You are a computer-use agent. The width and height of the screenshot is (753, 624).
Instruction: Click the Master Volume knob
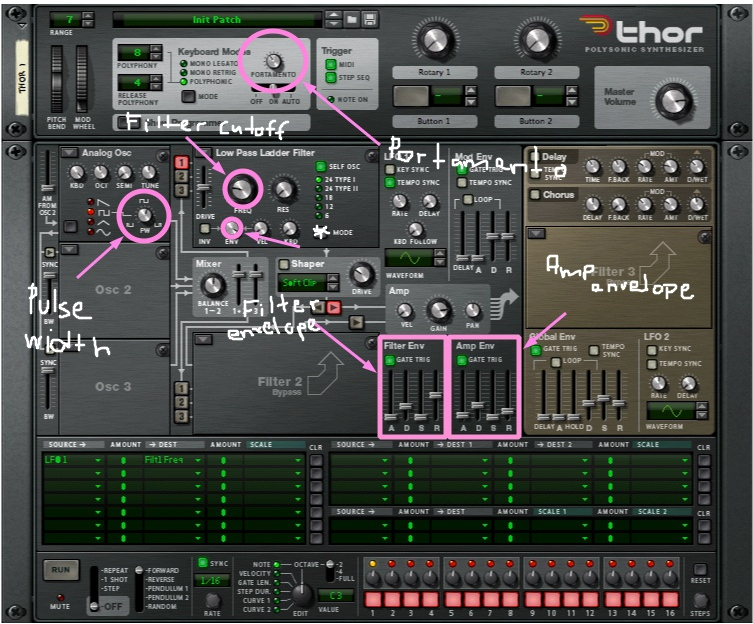click(x=674, y=100)
